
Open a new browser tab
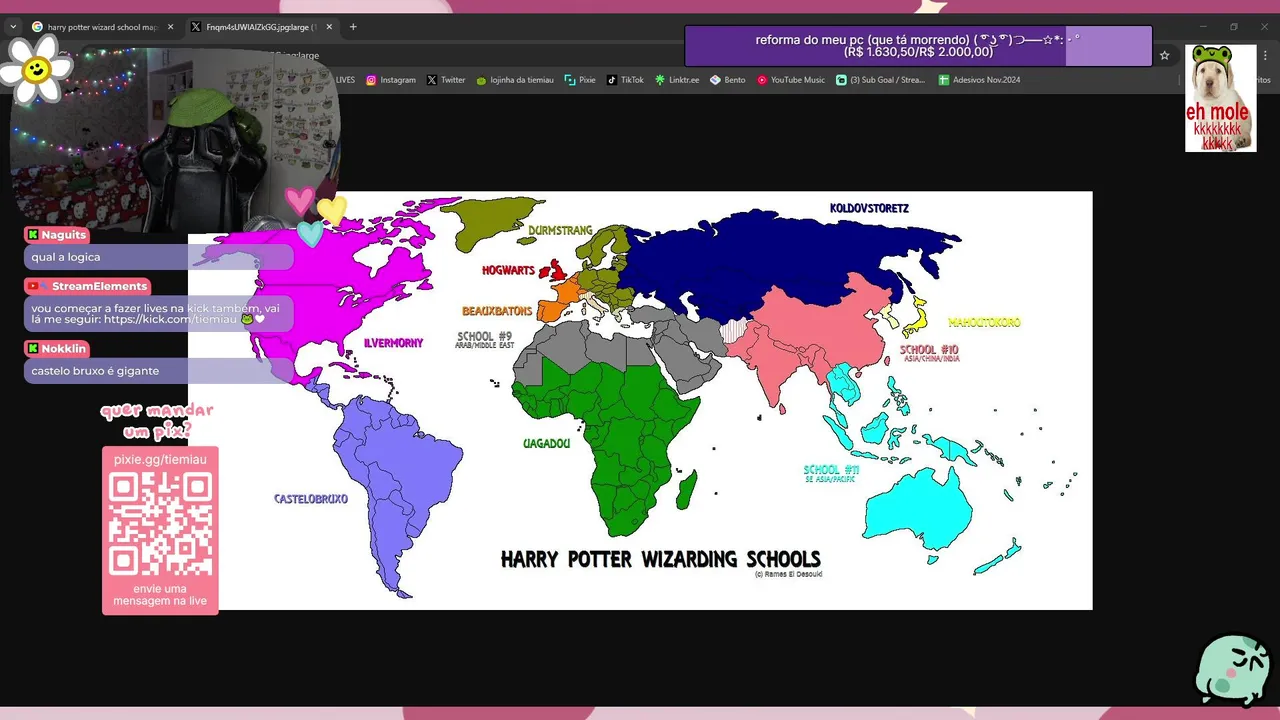pos(353,27)
